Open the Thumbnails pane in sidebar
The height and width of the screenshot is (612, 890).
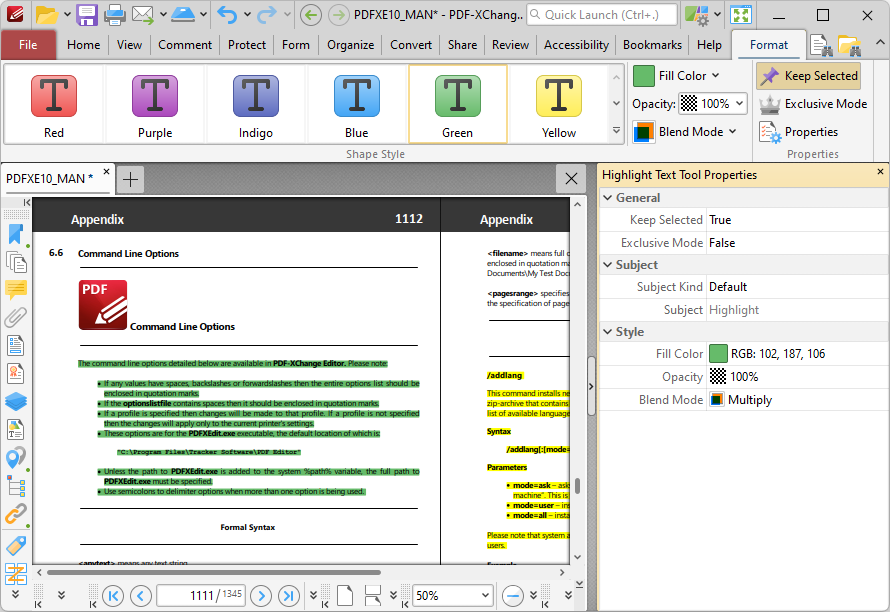[x=16, y=262]
